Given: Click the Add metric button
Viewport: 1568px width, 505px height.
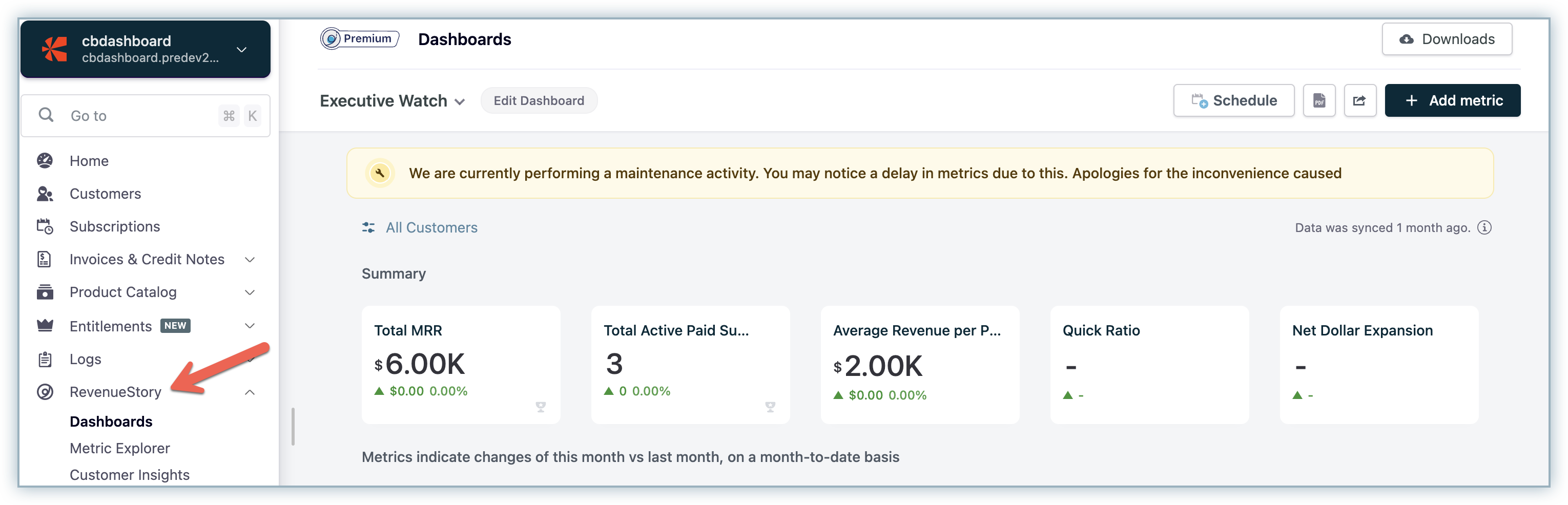Looking at the screenshot, I should [x=1452, y=101].
